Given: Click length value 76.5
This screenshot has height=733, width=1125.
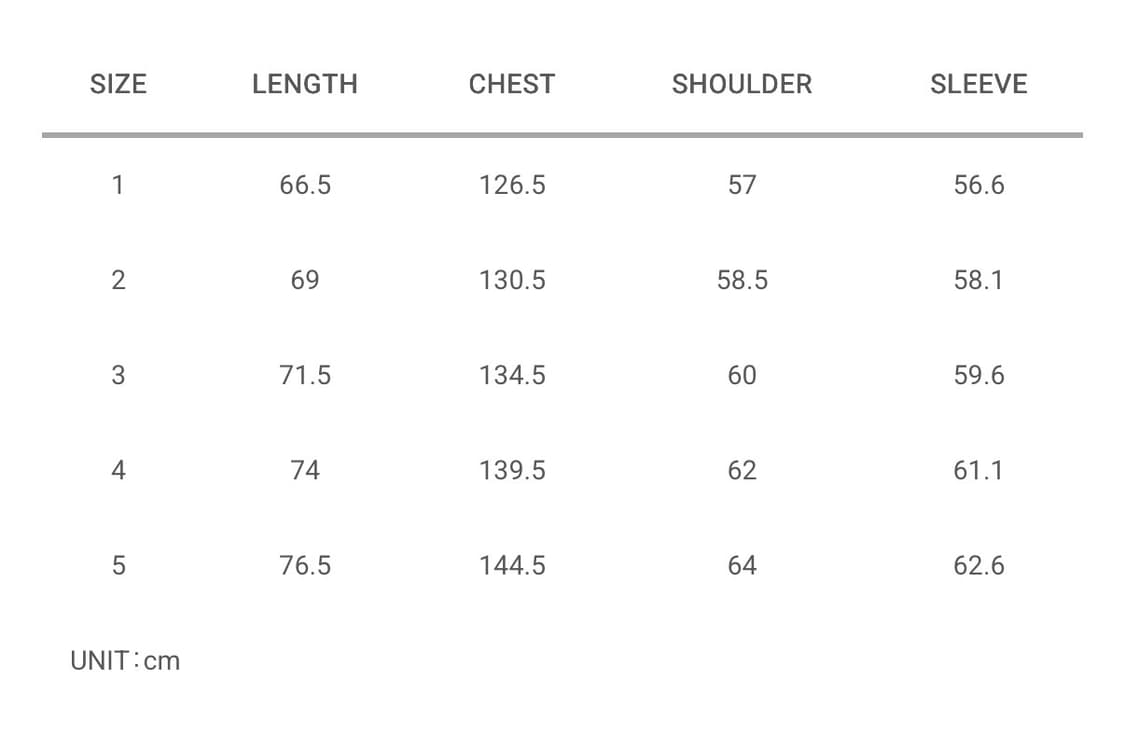Looking at the screenshot, I should coord(305,565).
